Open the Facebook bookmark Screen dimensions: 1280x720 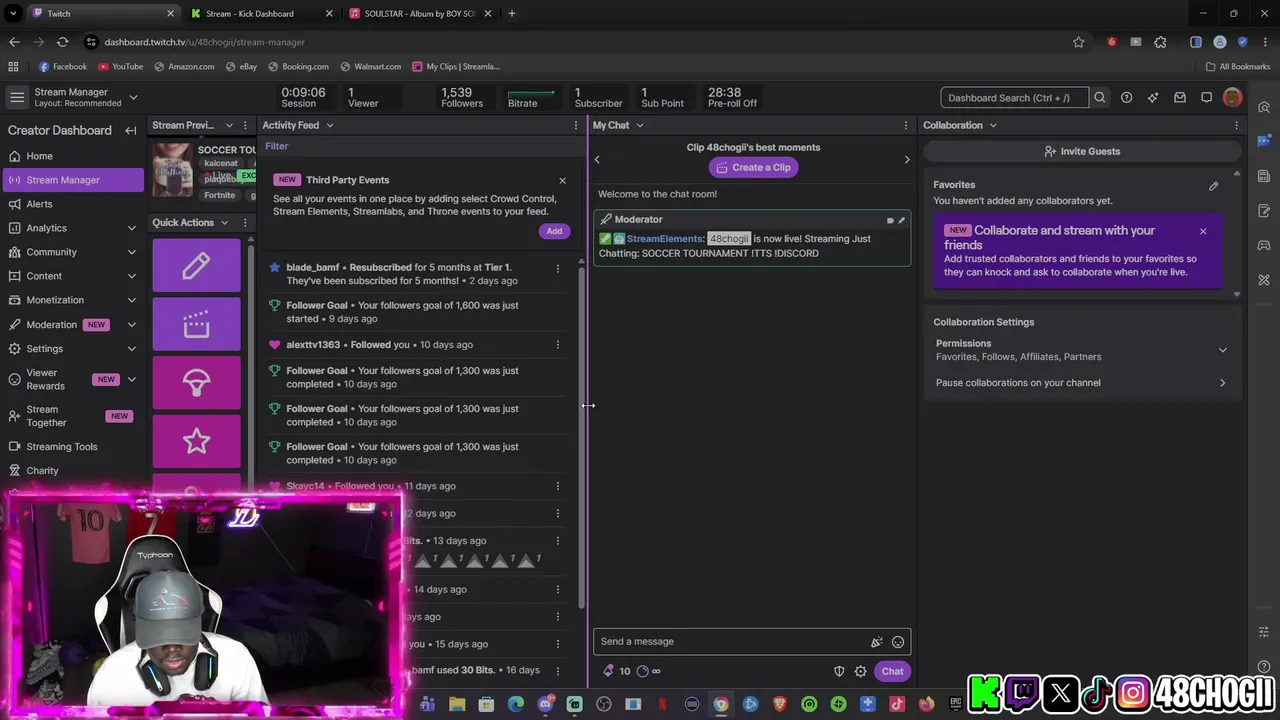pyautogui.click(x=63, y=66)
